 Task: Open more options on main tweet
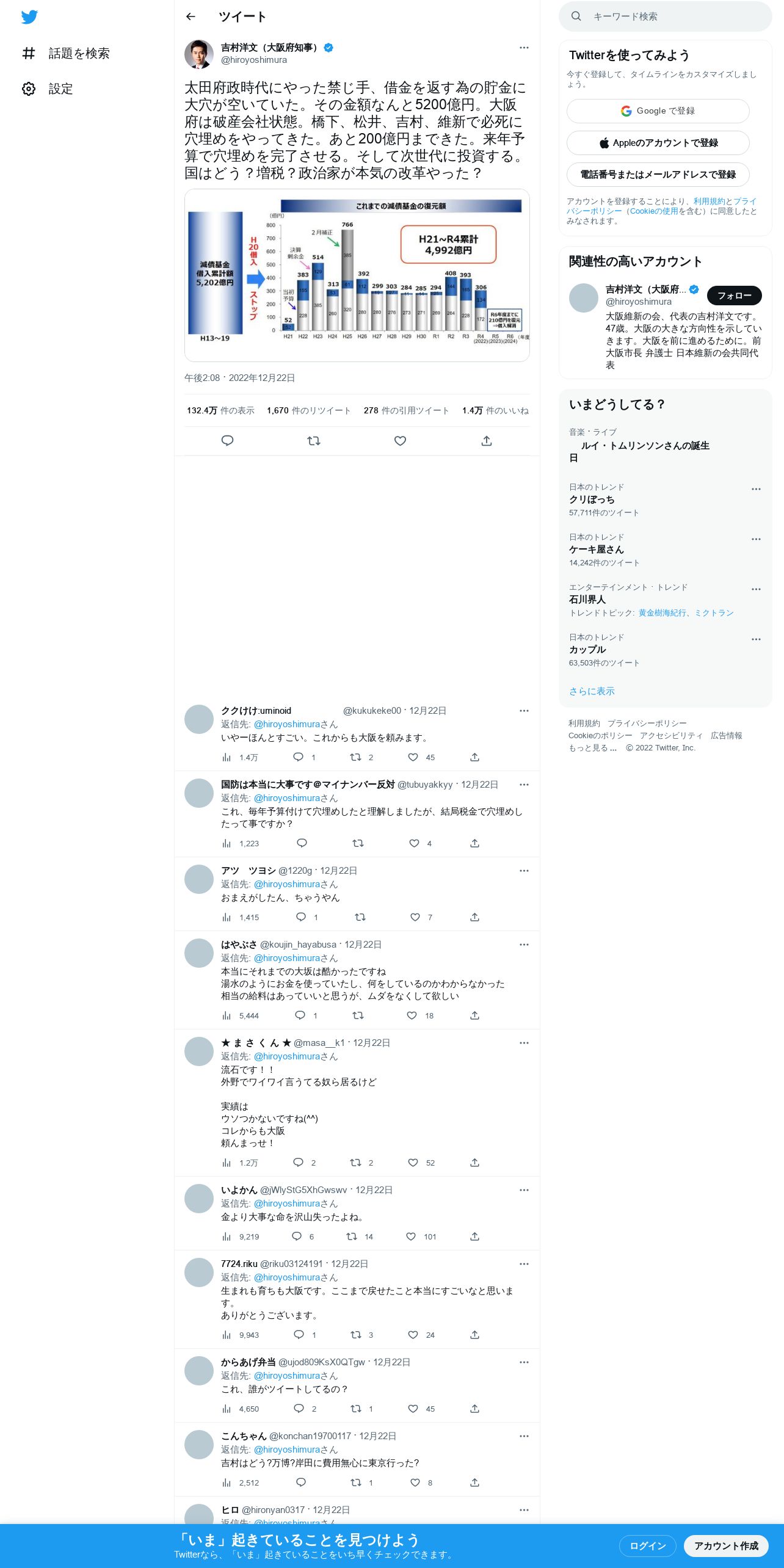click(524, 48)
